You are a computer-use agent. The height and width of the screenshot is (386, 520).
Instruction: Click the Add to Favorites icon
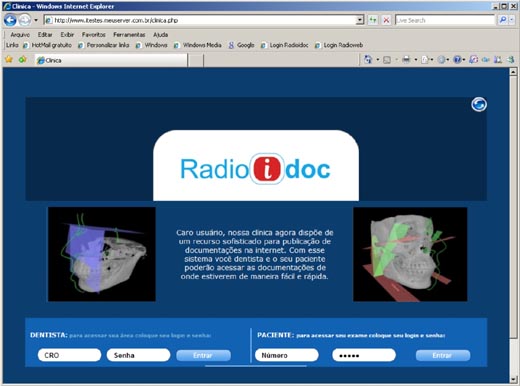tap(22, 60)
